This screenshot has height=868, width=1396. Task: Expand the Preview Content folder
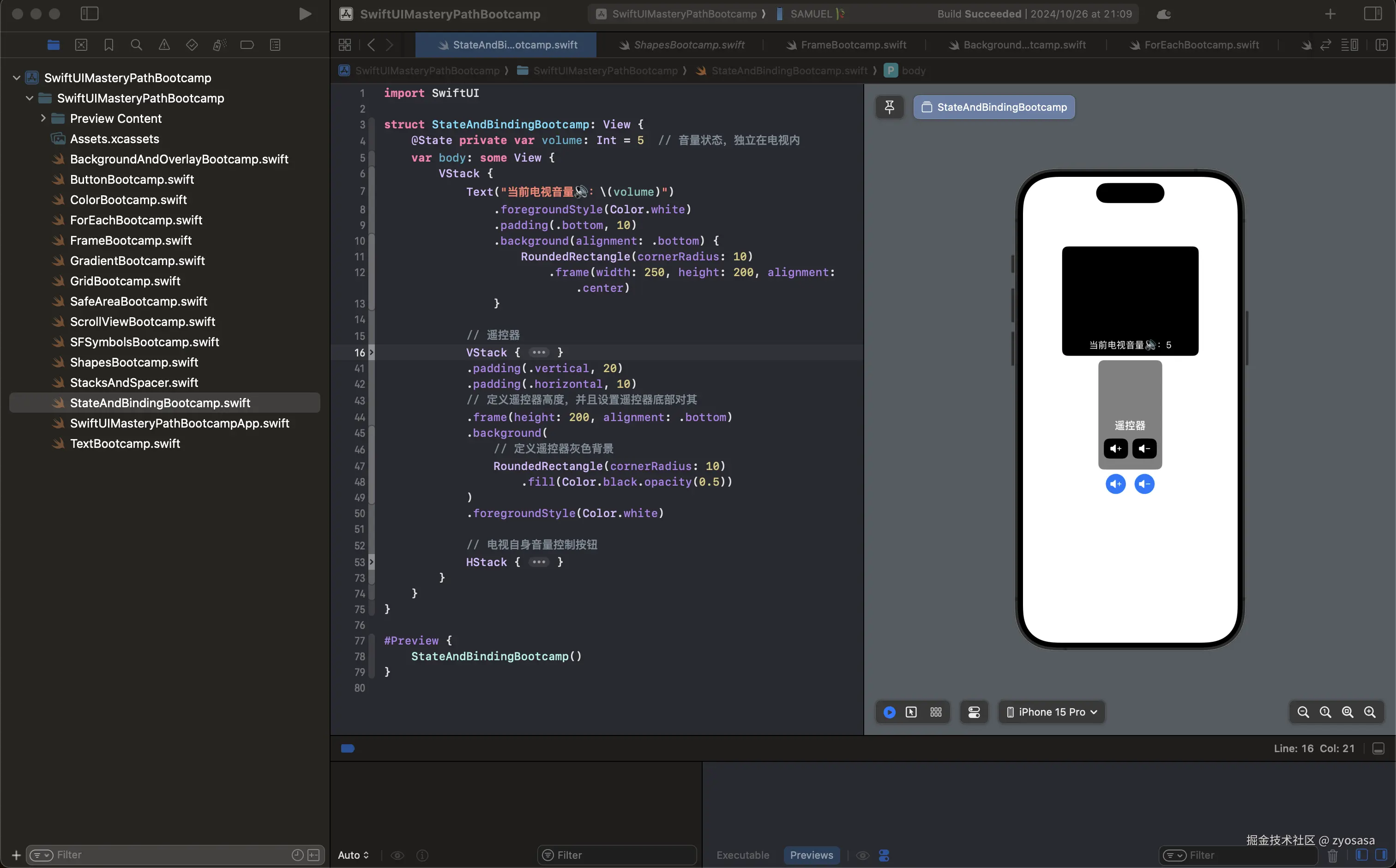click(x=43, y=118)
